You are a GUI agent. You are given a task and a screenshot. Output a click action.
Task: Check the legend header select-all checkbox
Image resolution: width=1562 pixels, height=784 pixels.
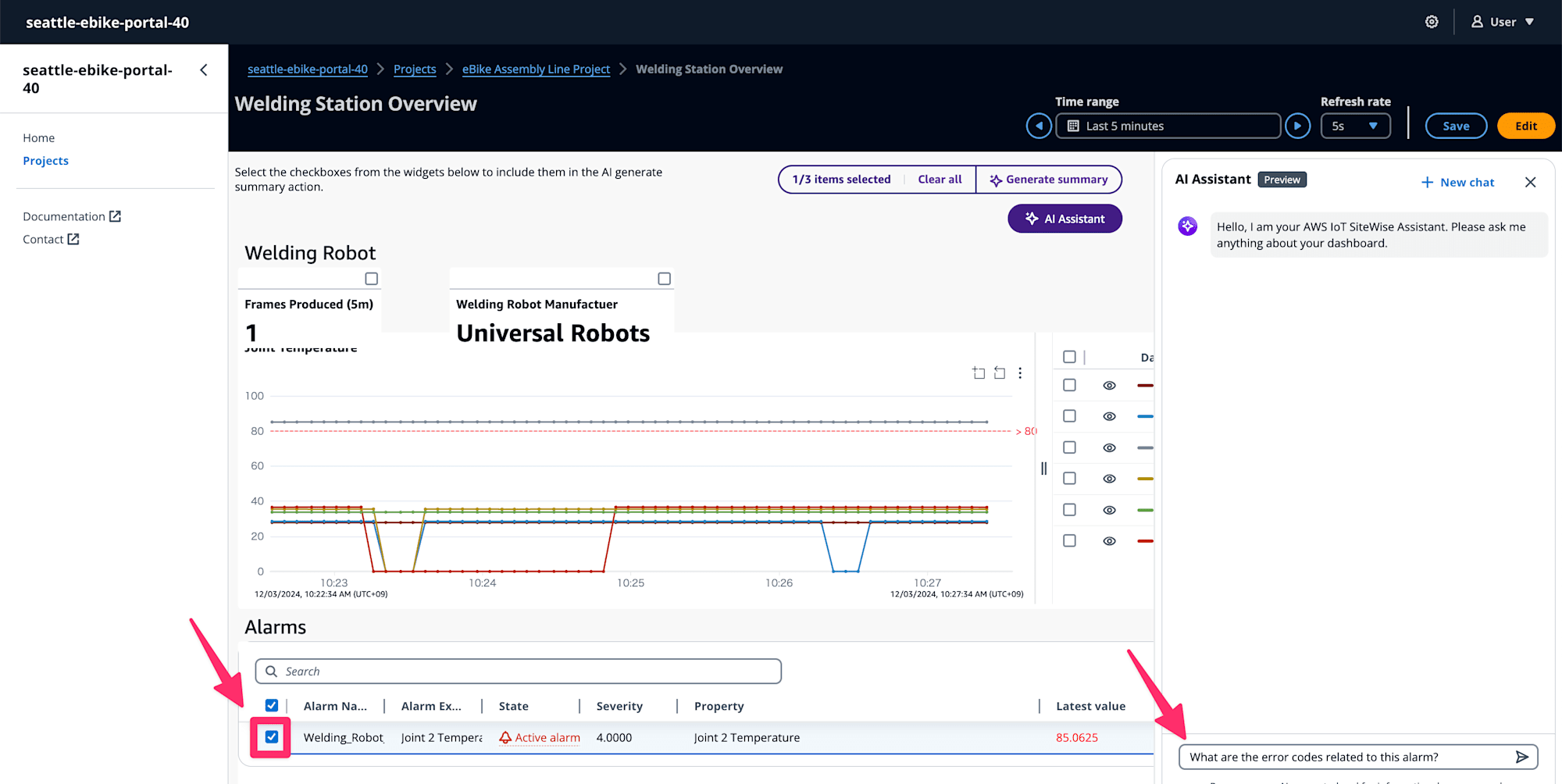pyautogui.click(x=1069, y=357)
